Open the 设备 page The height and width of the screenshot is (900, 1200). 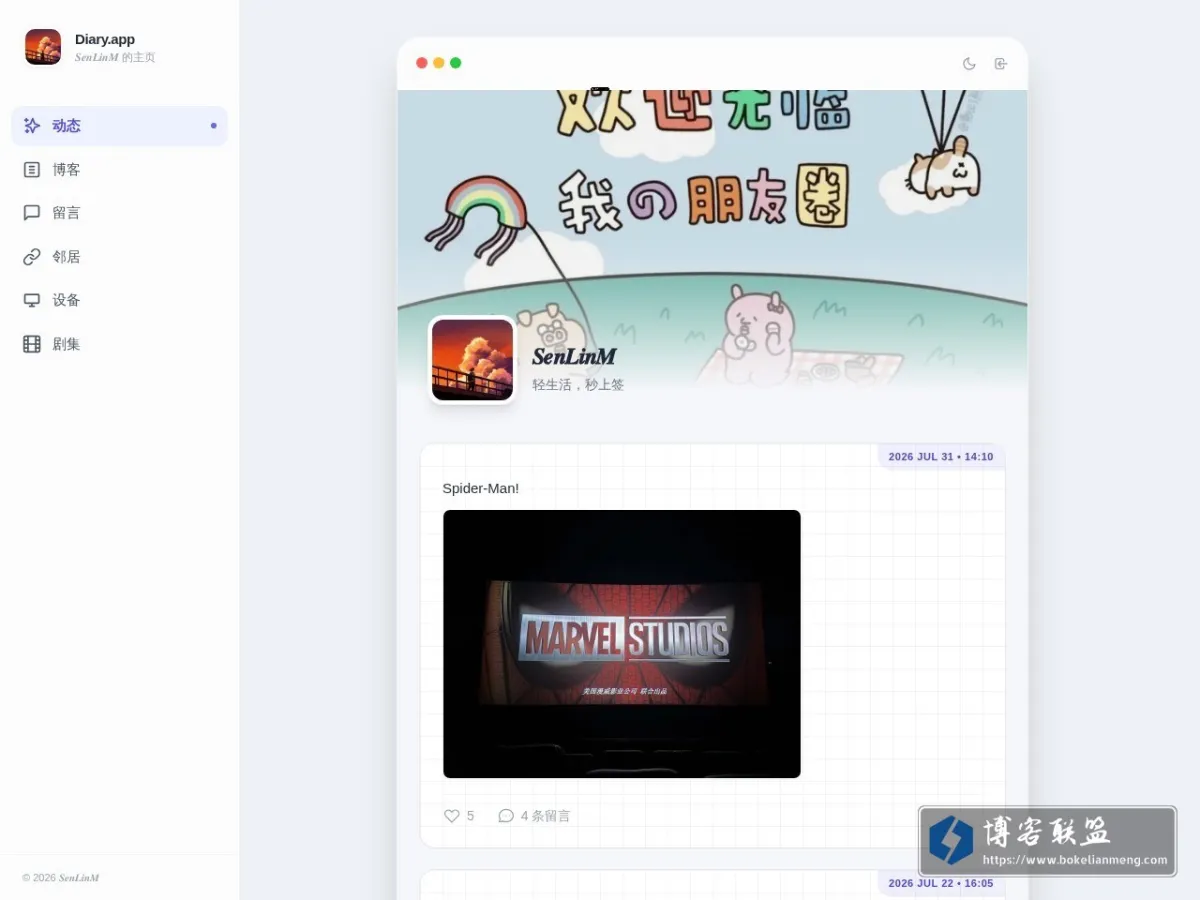pyautogui.click(x=120, y=300)
